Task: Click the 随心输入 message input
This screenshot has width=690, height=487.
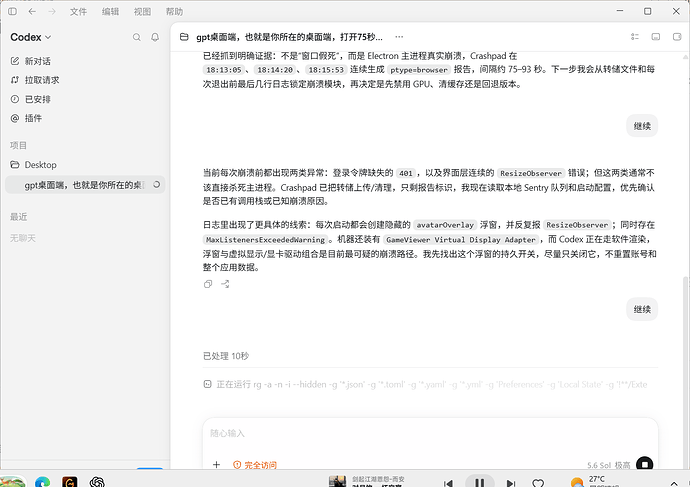Action: click(430, 433)
